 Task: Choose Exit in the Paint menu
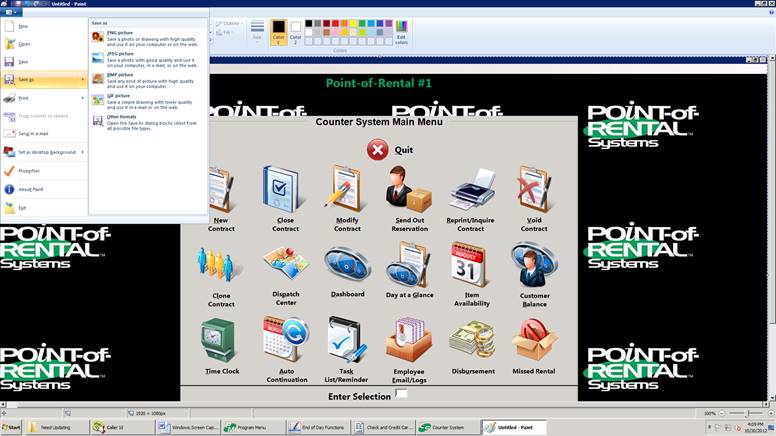tap(44, 208)
